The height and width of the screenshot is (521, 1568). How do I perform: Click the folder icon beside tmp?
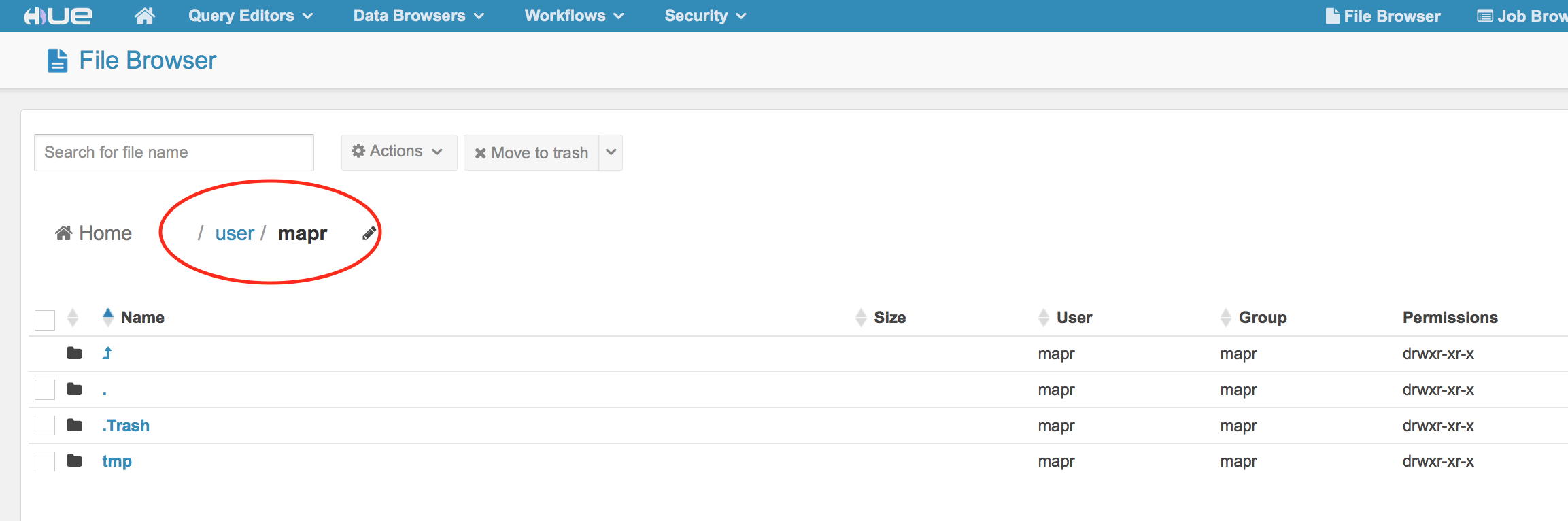[x=74, y=461]
